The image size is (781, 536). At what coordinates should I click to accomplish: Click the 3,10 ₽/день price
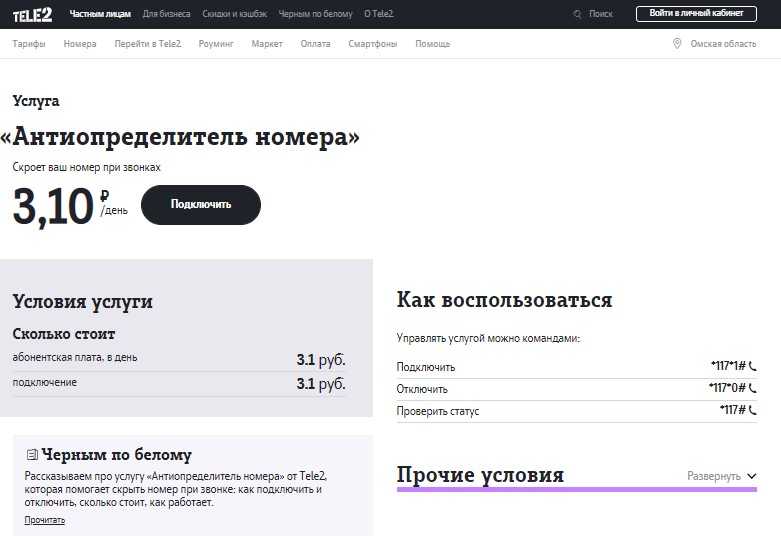coord(70,206)
